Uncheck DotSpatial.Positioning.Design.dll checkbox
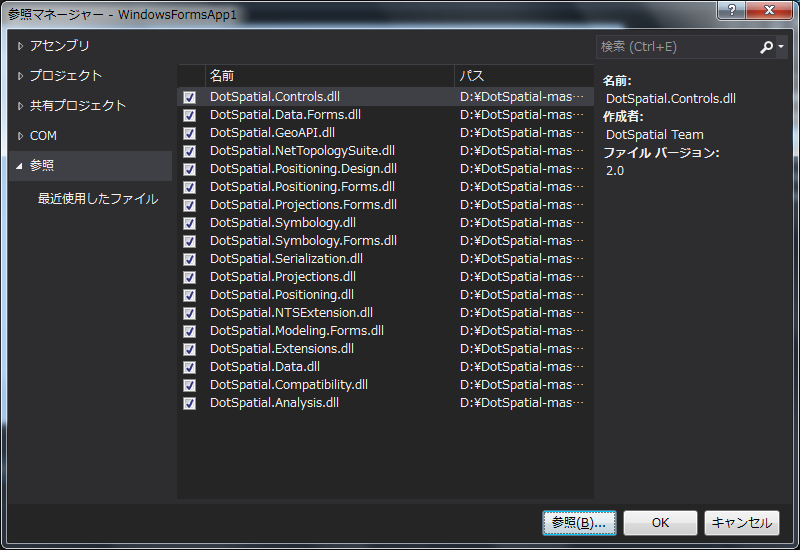Screen dimensions: 800x550 (189, 169)
